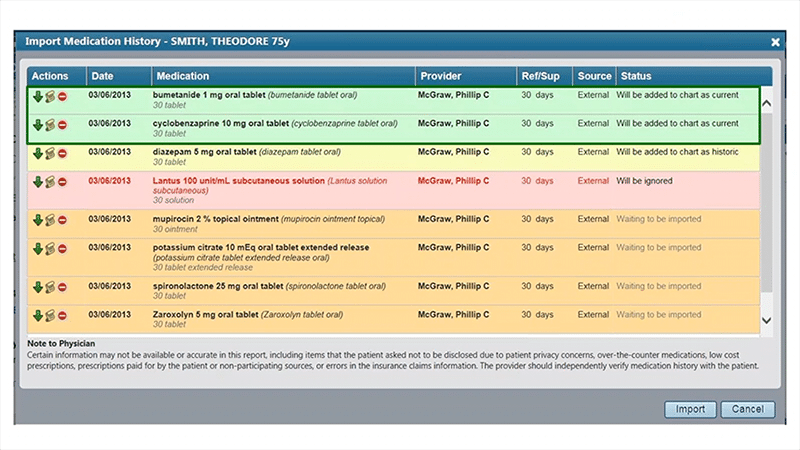This screenshot has width=800, height=450.
Task: Click the vertical scrollbar thumb
Action: pyautogui.click(x=766, y=203)
